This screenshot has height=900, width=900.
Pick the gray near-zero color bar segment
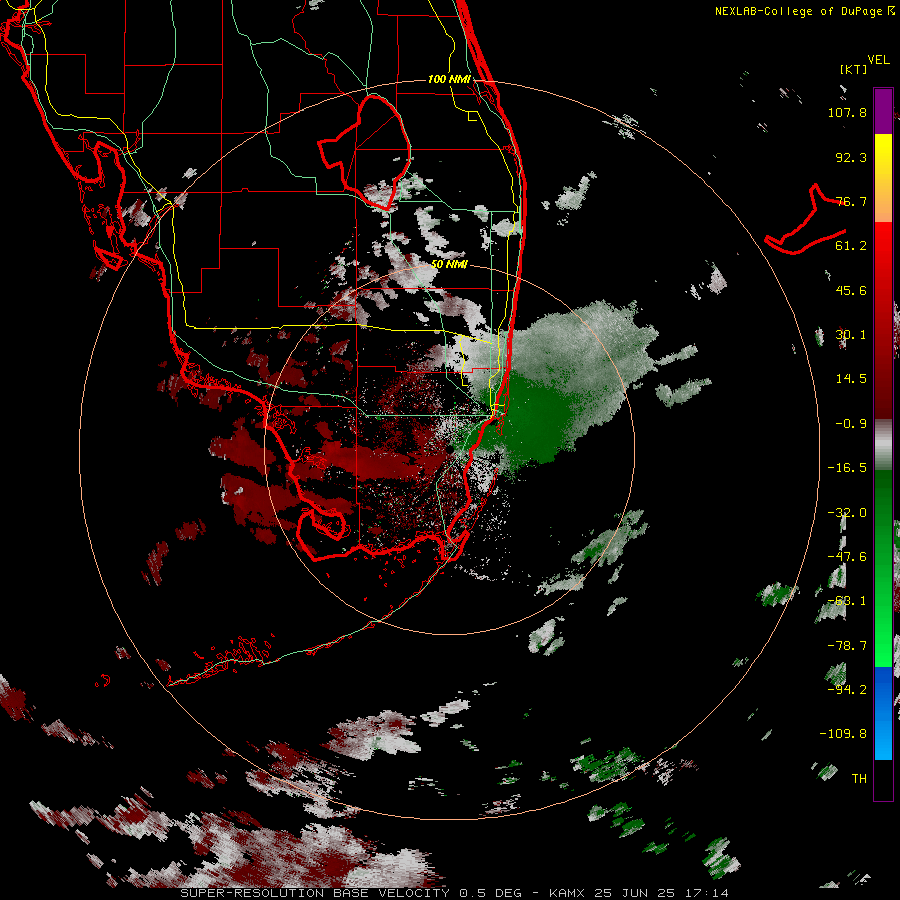pos(883,445)
